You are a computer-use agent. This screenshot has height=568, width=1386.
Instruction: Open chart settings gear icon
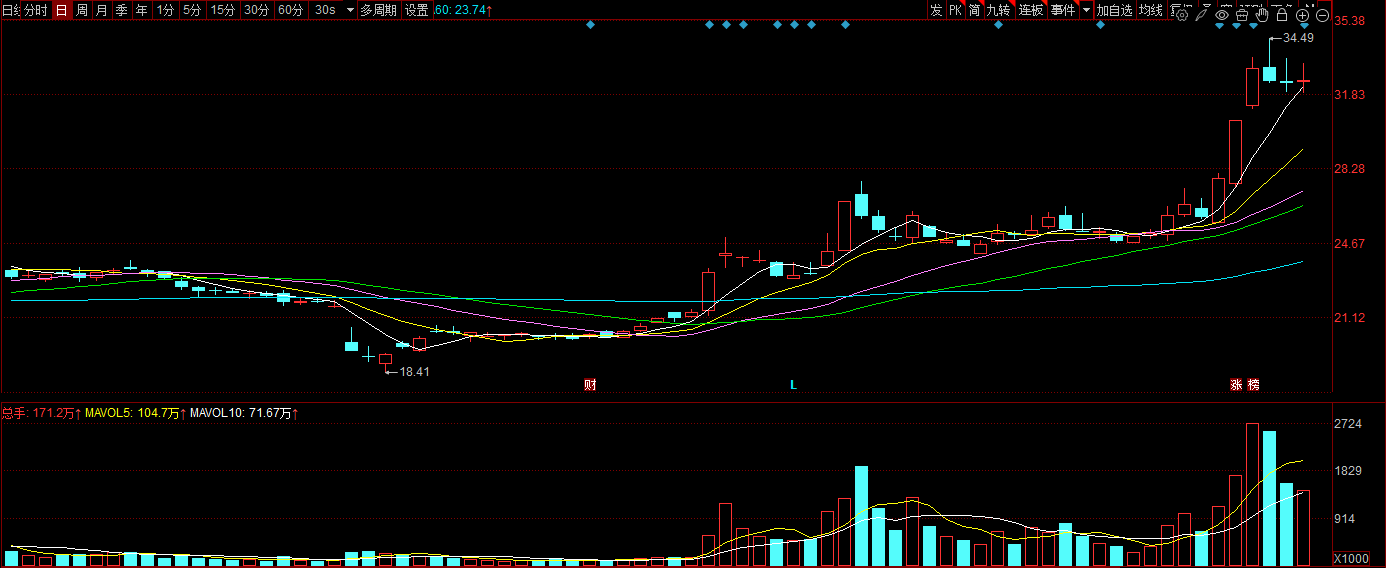point(1181,15)
